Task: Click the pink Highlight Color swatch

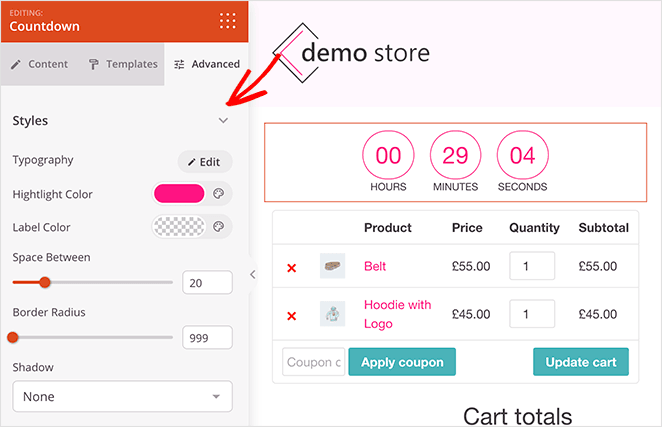Action: (179, 194)
